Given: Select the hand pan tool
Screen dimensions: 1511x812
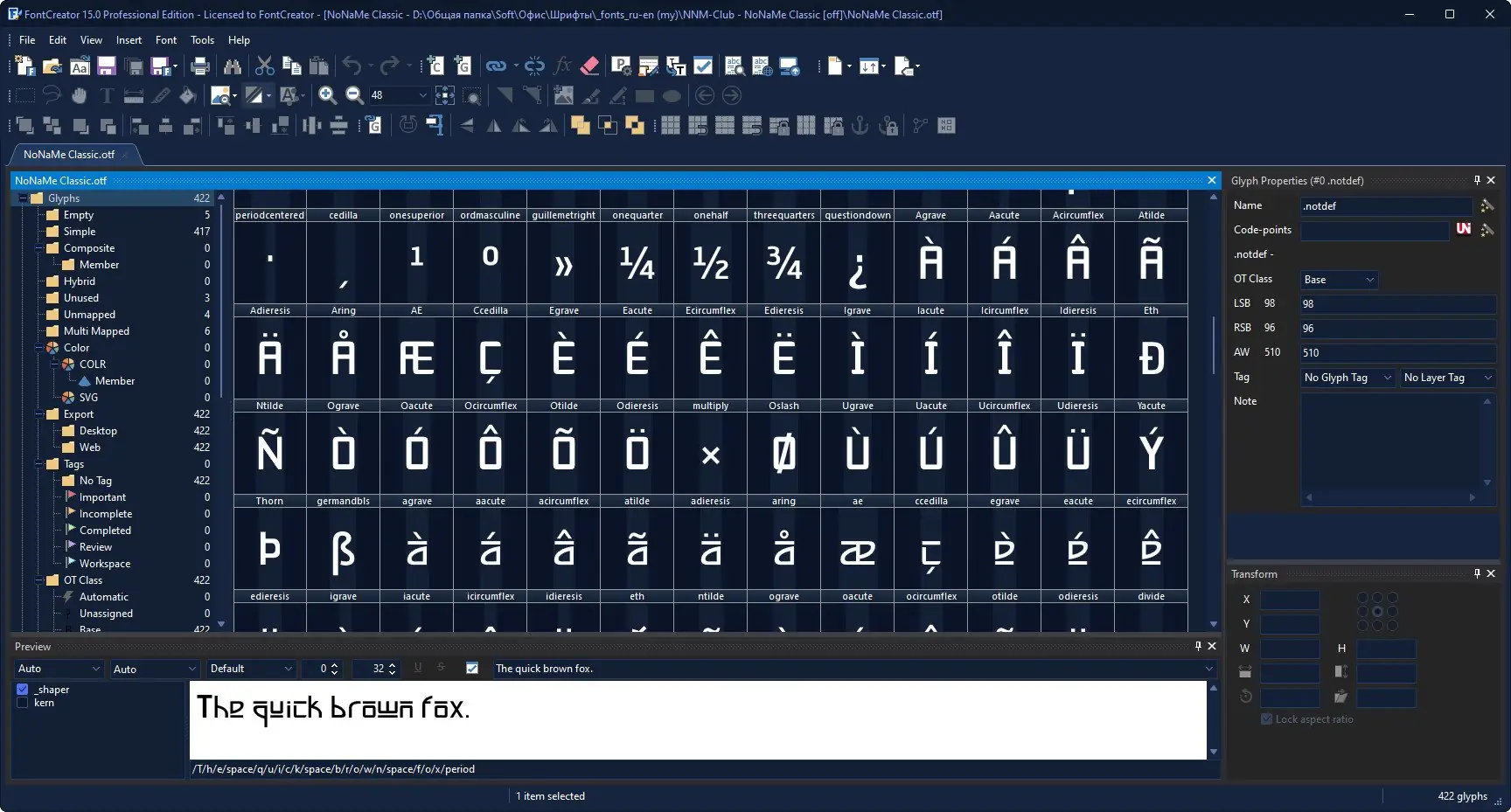Looking at the screenshot, I should point(80,95).
